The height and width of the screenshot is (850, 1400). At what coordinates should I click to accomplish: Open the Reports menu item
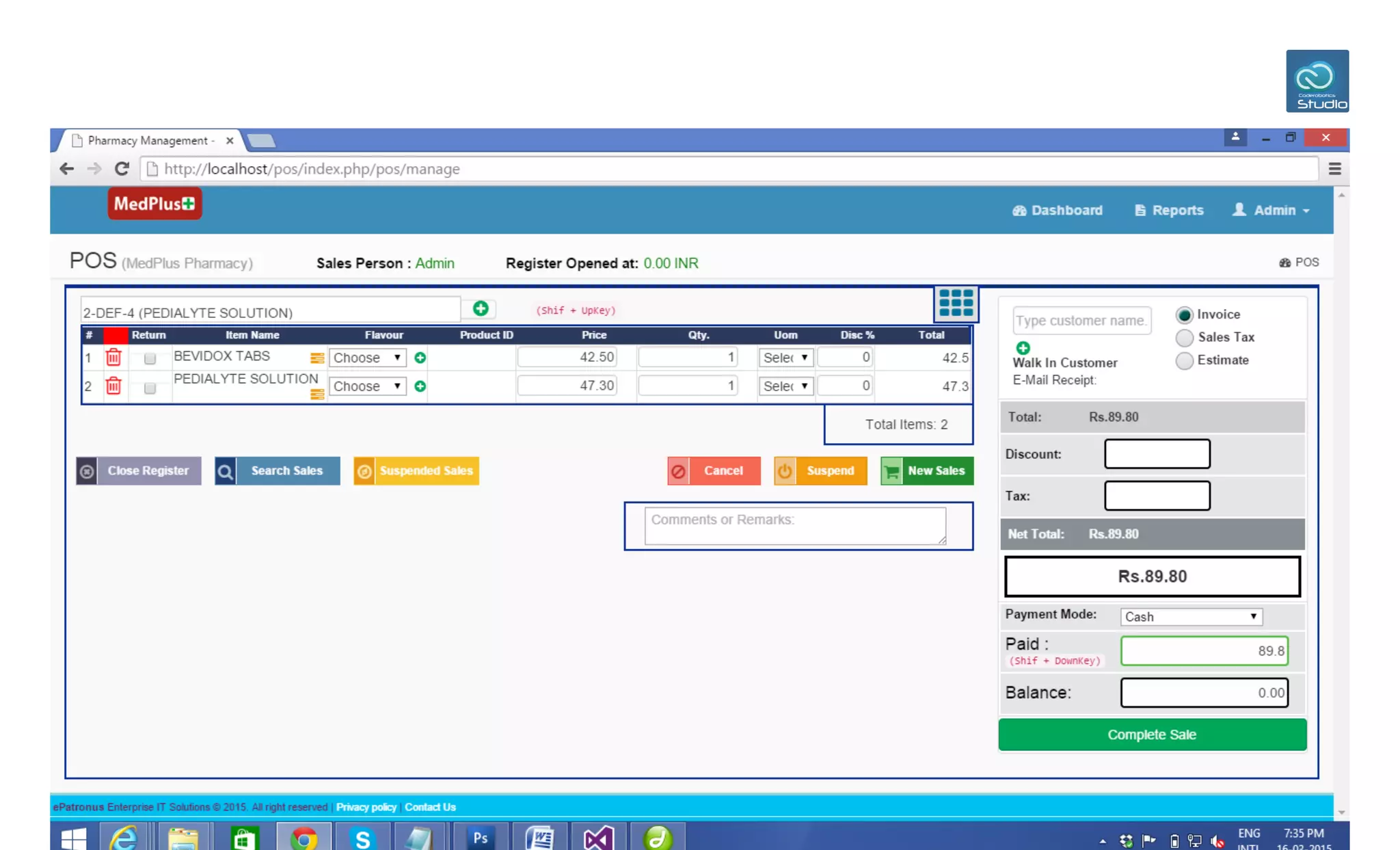coord(1169,210)
